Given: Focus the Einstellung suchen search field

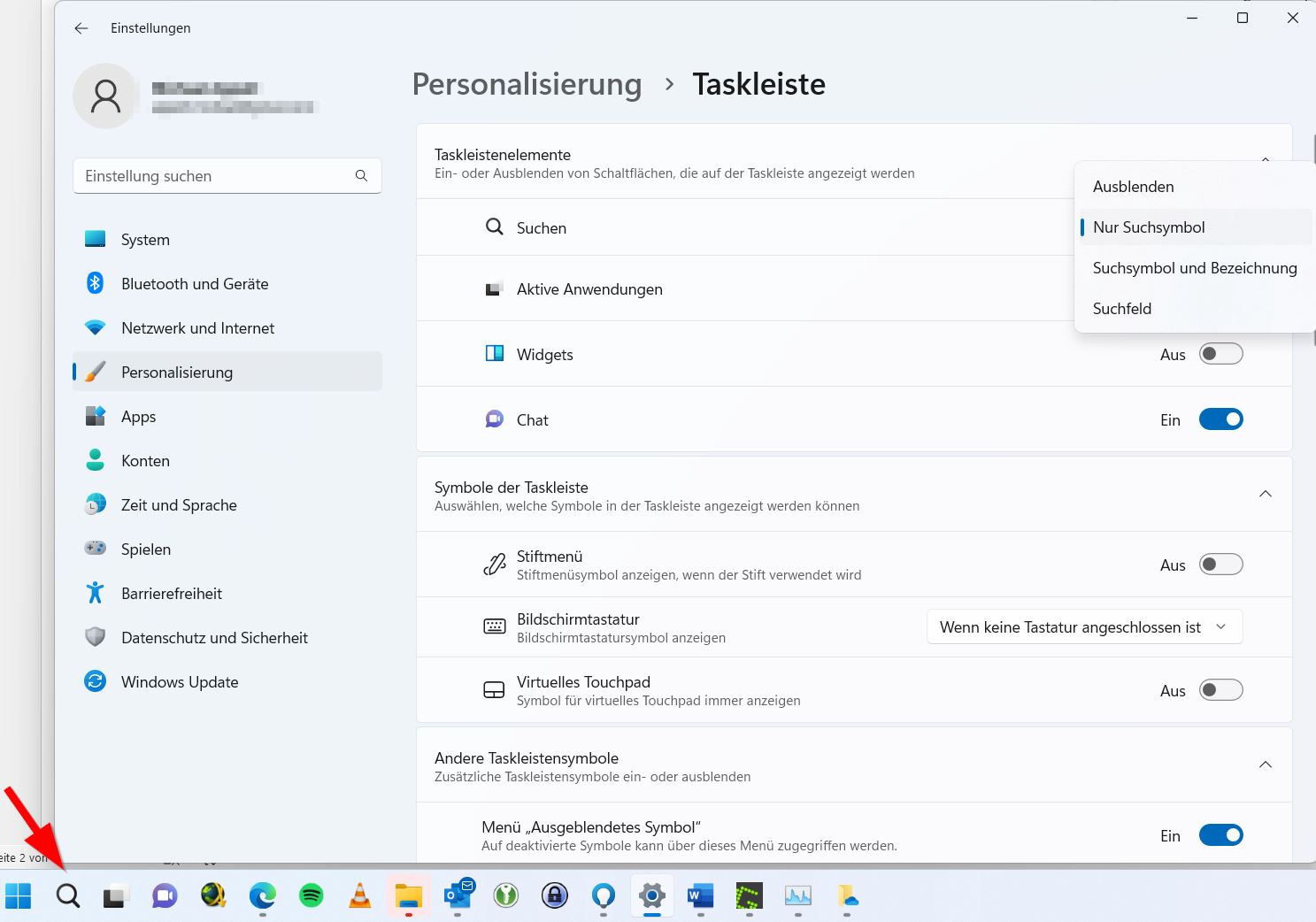Looking at the screenshot, I should click(x=227, y=176).
